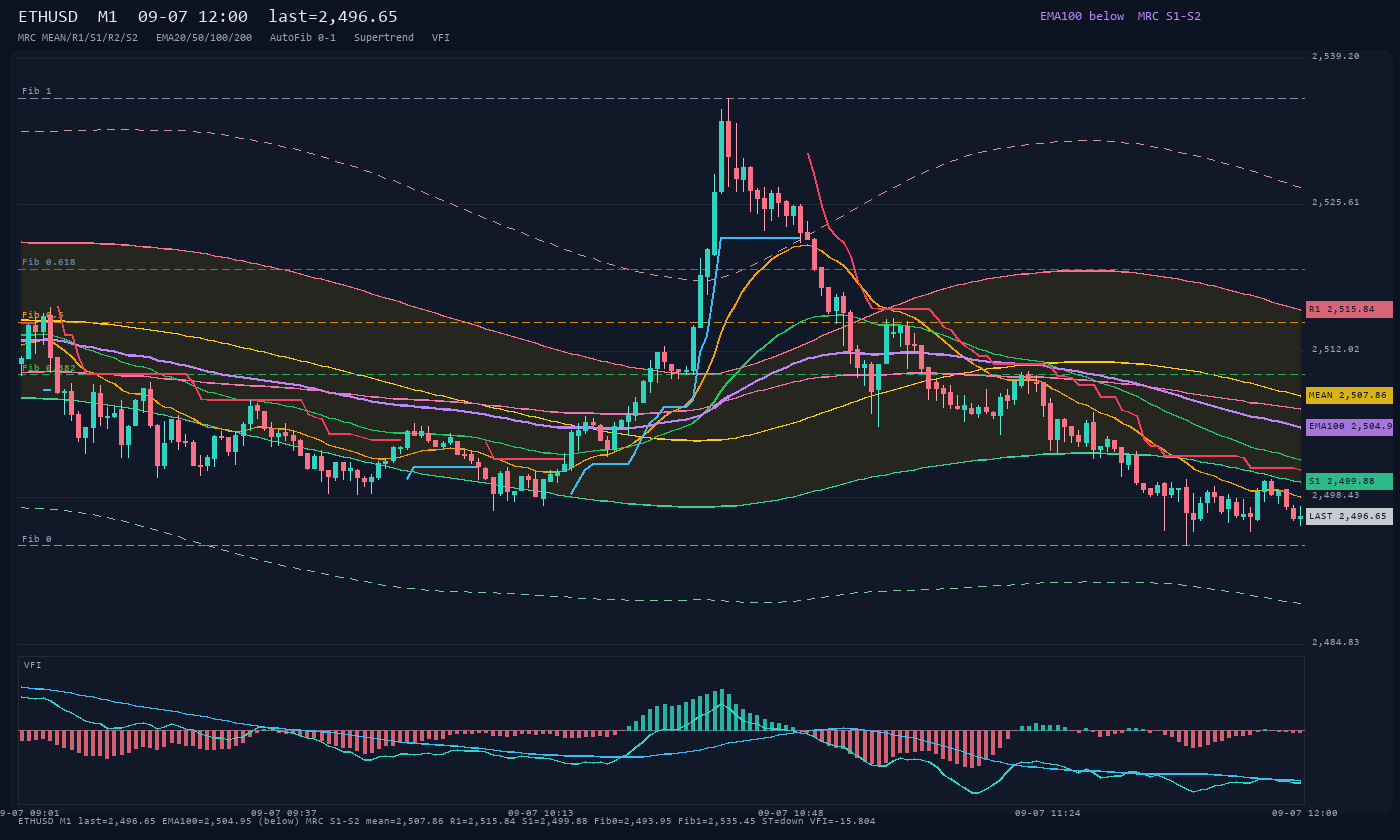Click the 09-07 10:13 time axis label

pyautogui.click(x=540, y=813)
